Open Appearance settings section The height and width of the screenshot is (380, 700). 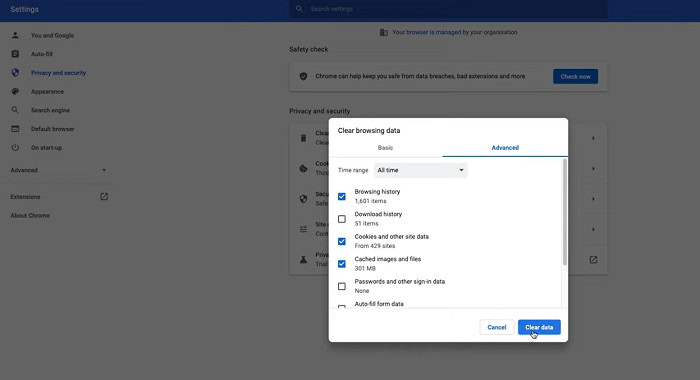47,92
